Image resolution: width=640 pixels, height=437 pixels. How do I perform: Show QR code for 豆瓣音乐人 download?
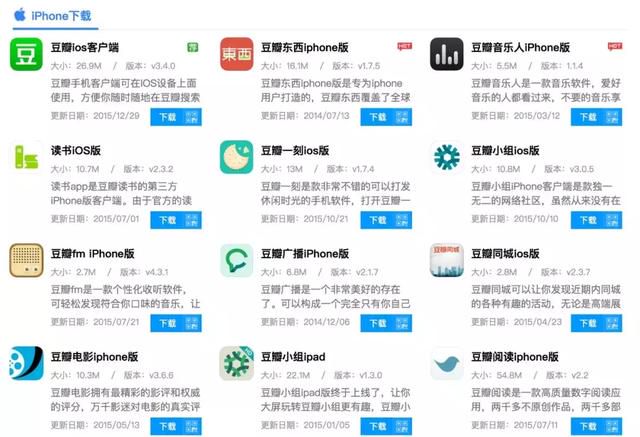pyautogui.click(x=612, y=117)
